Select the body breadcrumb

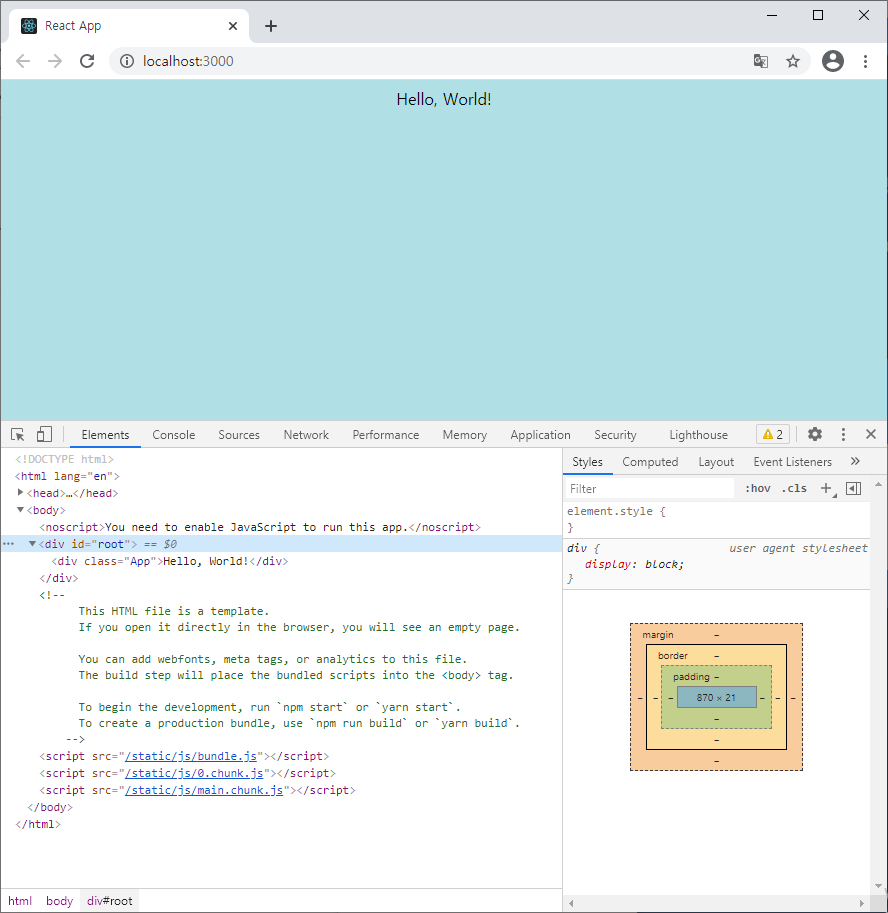pos(59,901)
